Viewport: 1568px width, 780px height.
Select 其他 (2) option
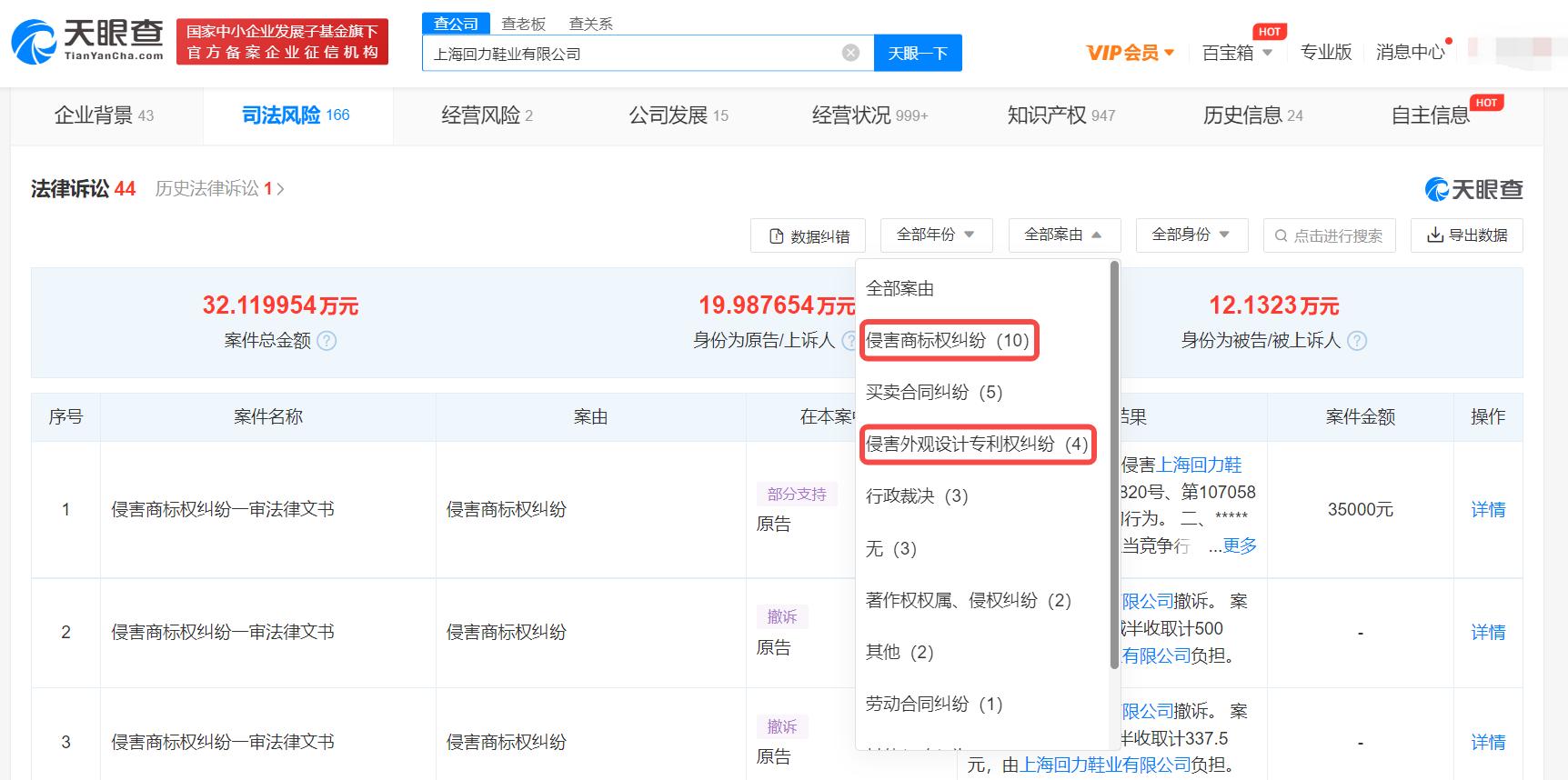pos(900,652)
